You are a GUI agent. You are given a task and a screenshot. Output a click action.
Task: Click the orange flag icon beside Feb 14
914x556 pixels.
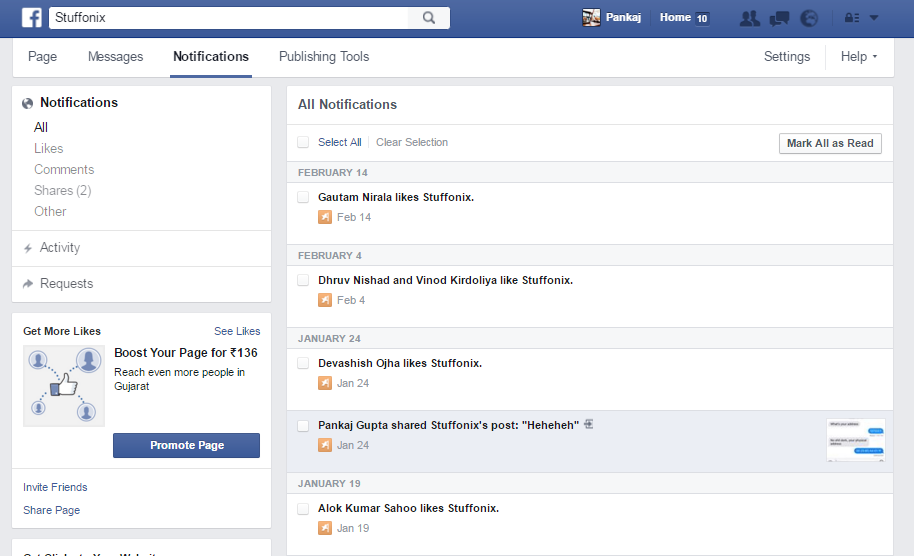click(325, 217)
